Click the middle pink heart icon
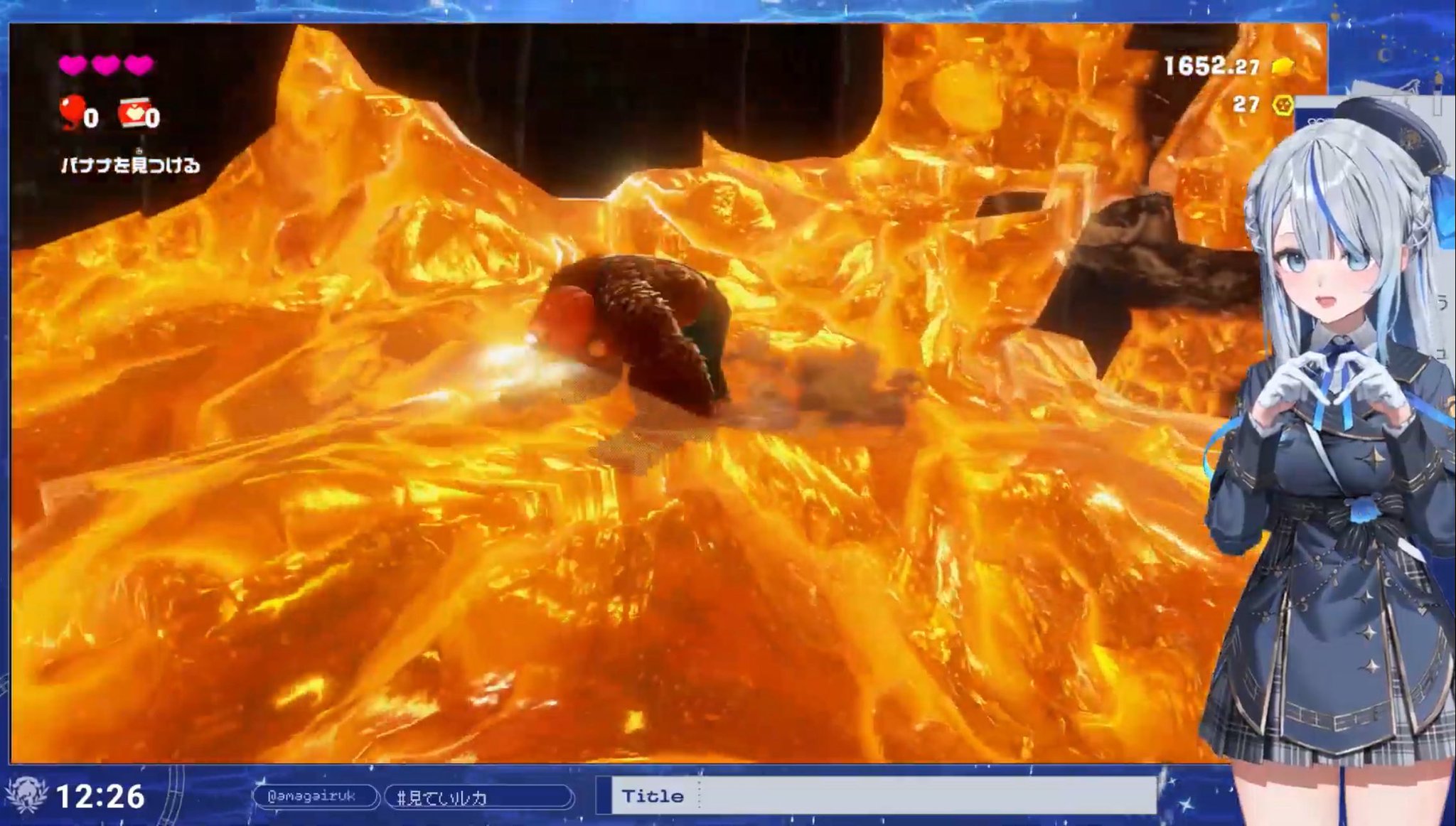Screen dimensions: 1456x826 click(x=106, y=65)
